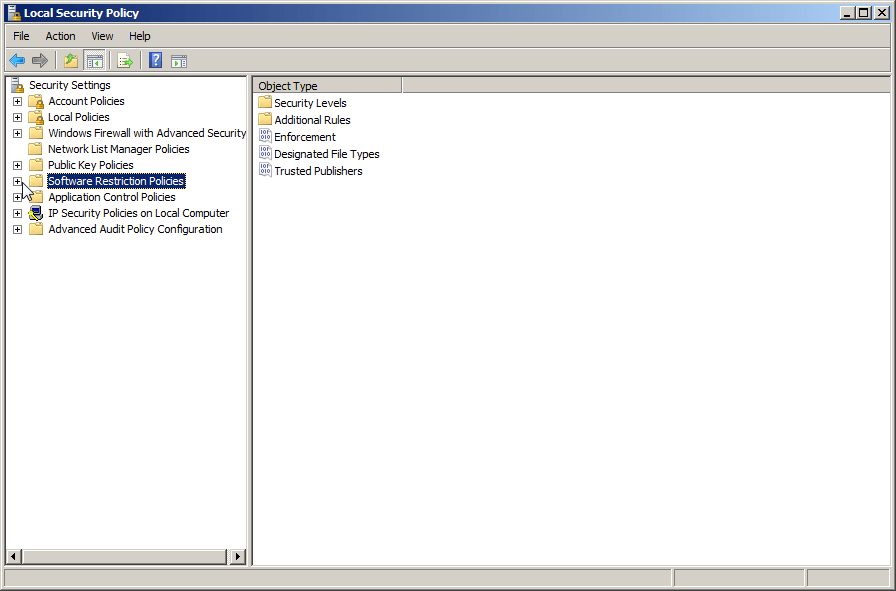Select Advanced Audit Policy Configuration

click(x=135, y=229)
